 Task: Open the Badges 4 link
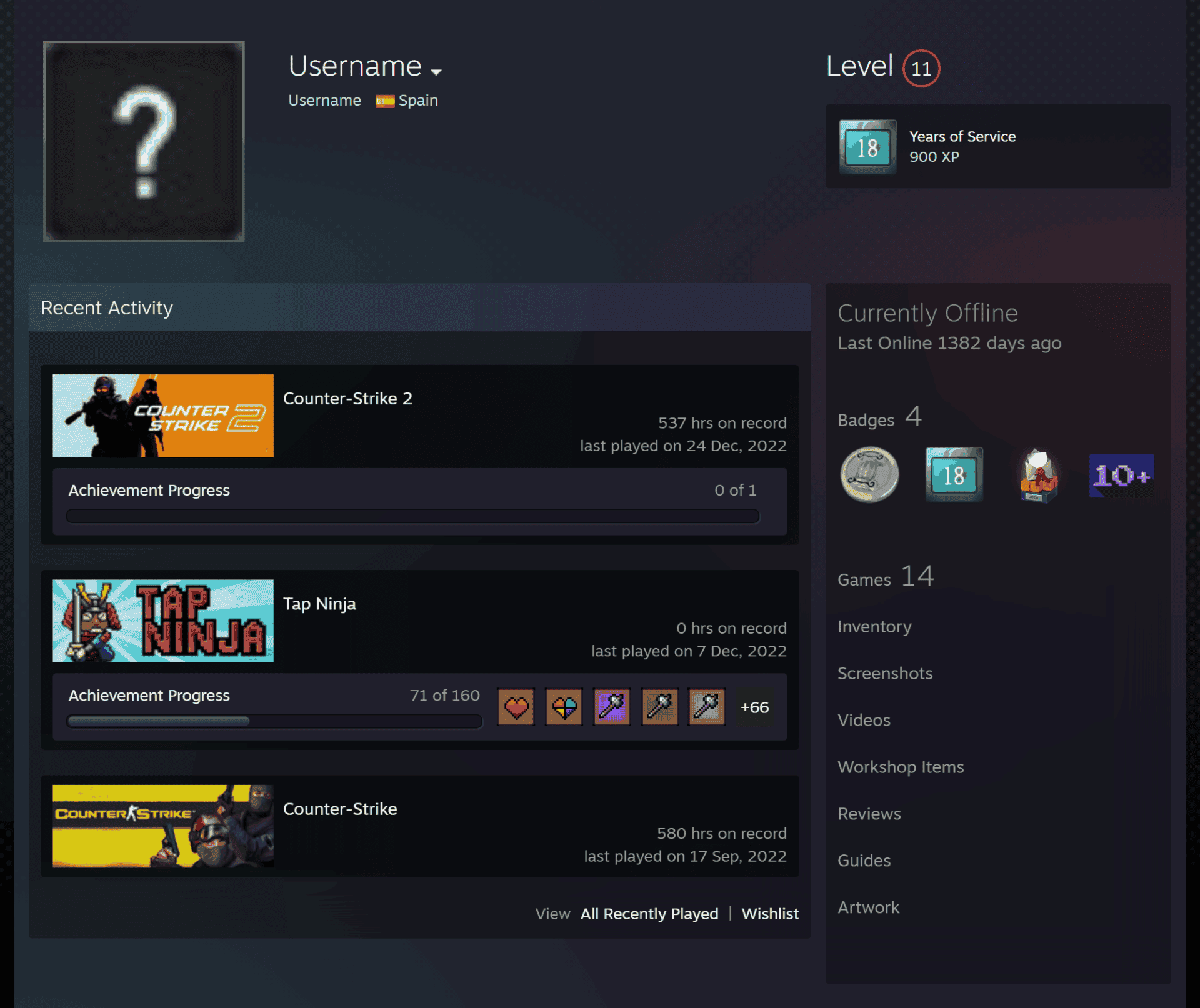pos(879,417)
